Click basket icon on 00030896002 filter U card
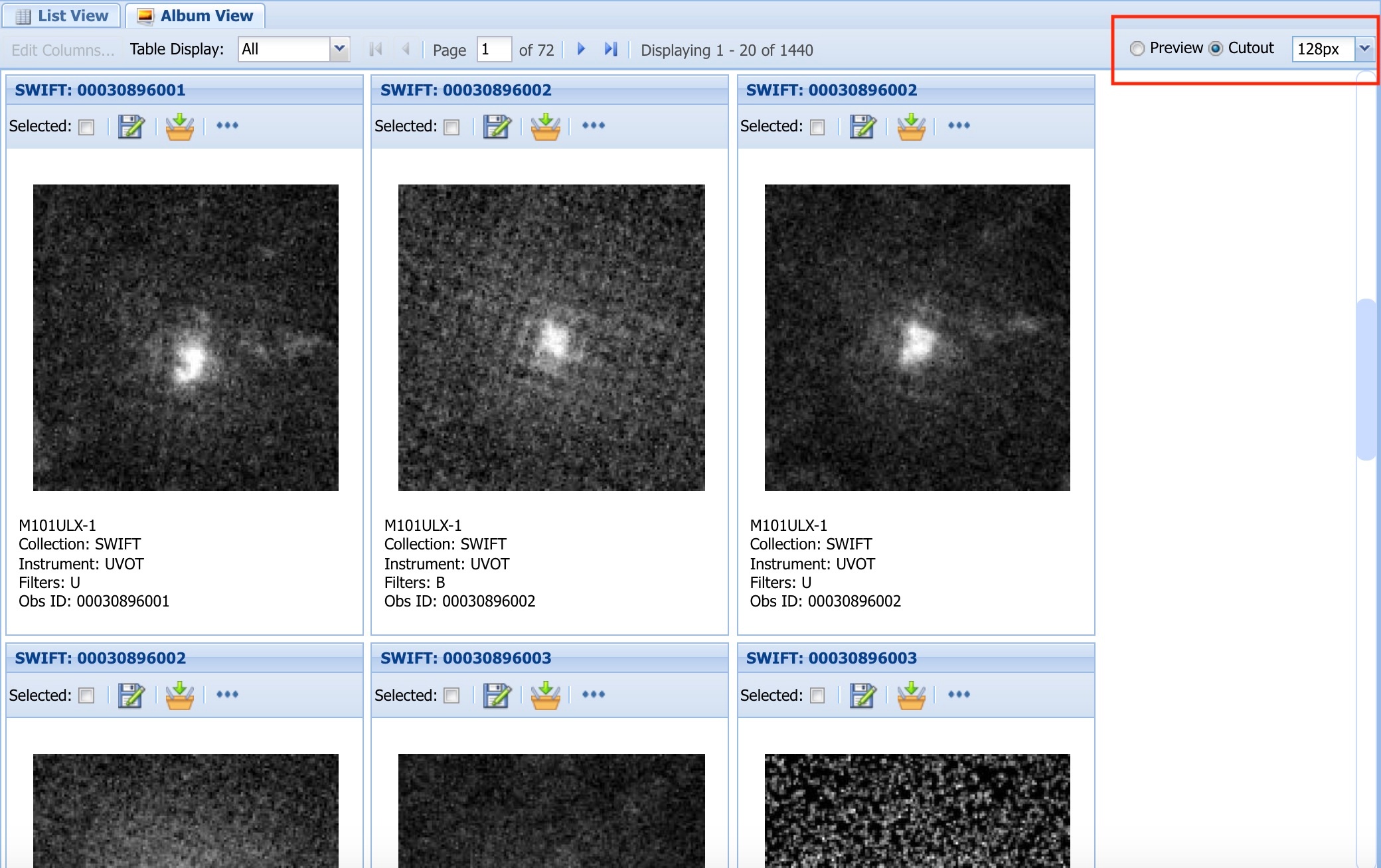The width and height of the screenshot is (1381, 868). point(911,126)
